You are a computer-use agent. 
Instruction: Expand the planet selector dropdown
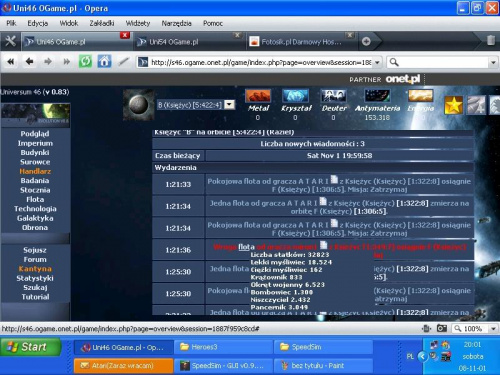(x=229, y=105)
